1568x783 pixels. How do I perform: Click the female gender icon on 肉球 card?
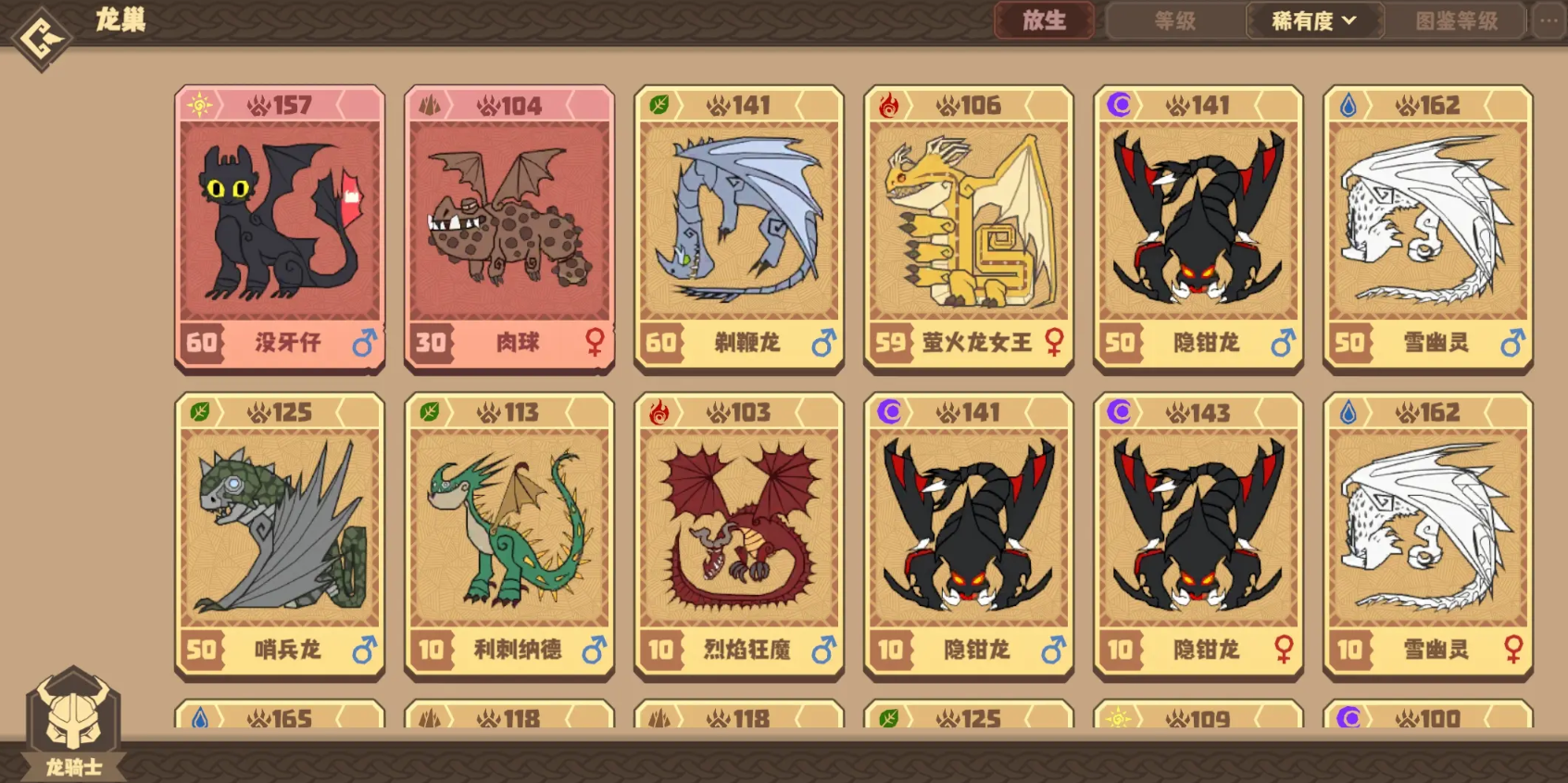point(596,343)
